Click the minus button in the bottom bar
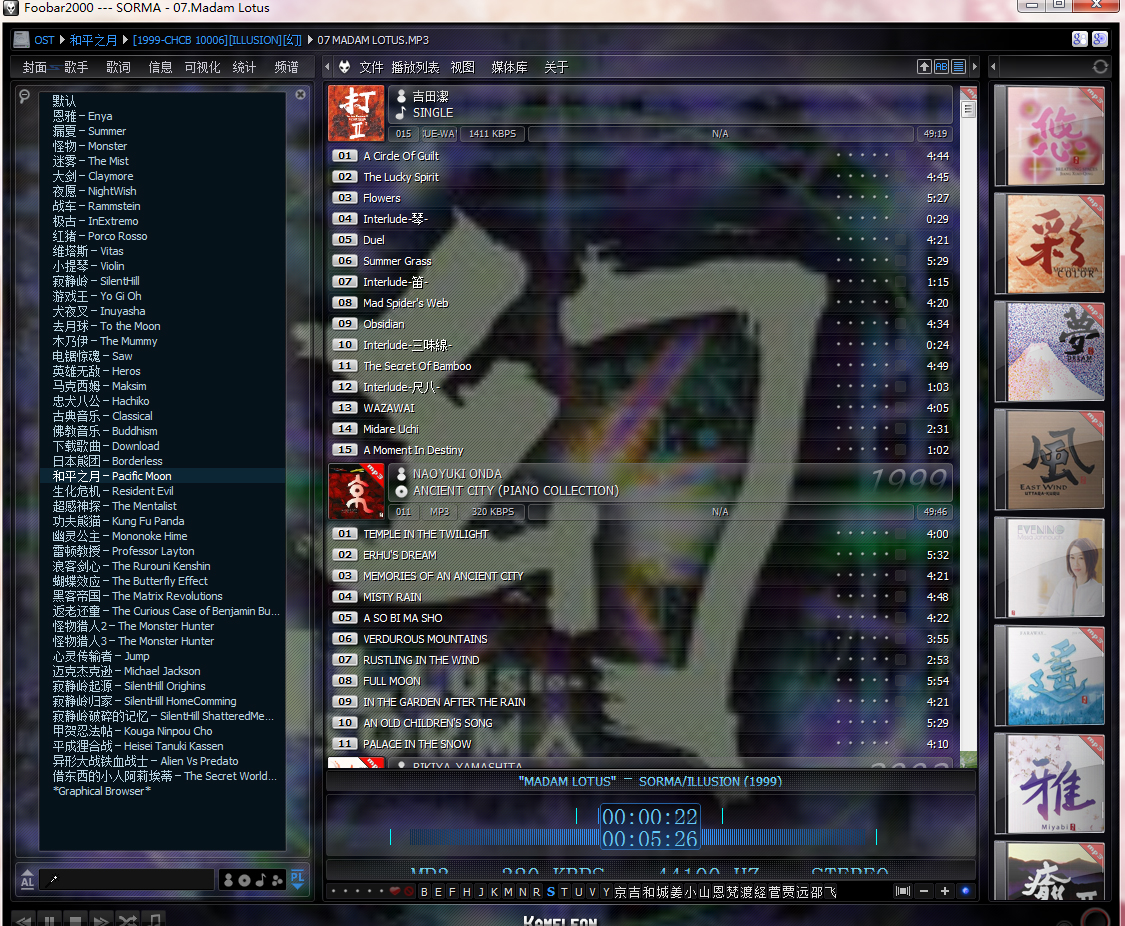This screenshot has height=926, width=1125. point(924,891)
